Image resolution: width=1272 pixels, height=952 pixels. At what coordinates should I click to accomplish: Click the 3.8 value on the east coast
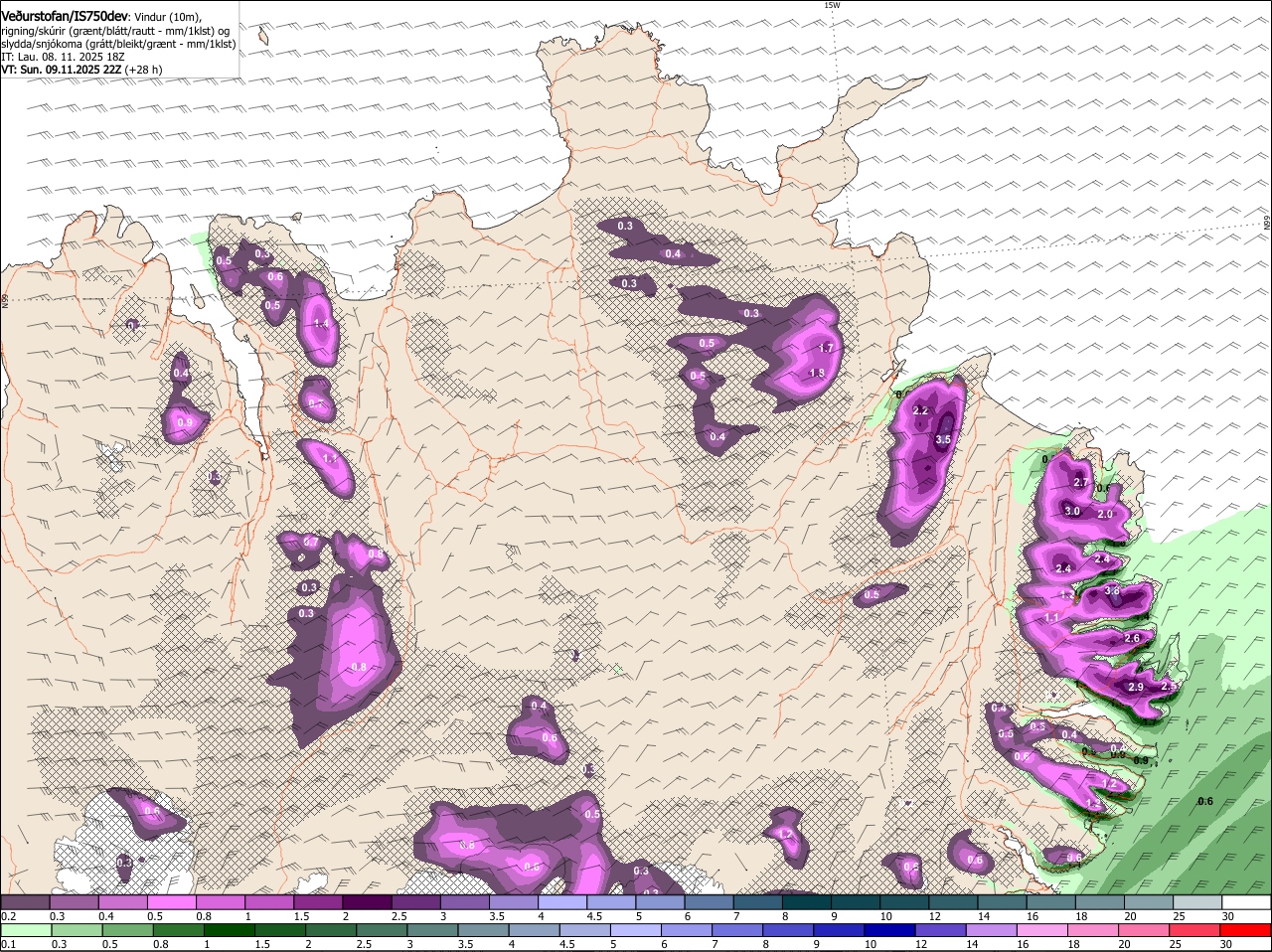point(1112,590)
